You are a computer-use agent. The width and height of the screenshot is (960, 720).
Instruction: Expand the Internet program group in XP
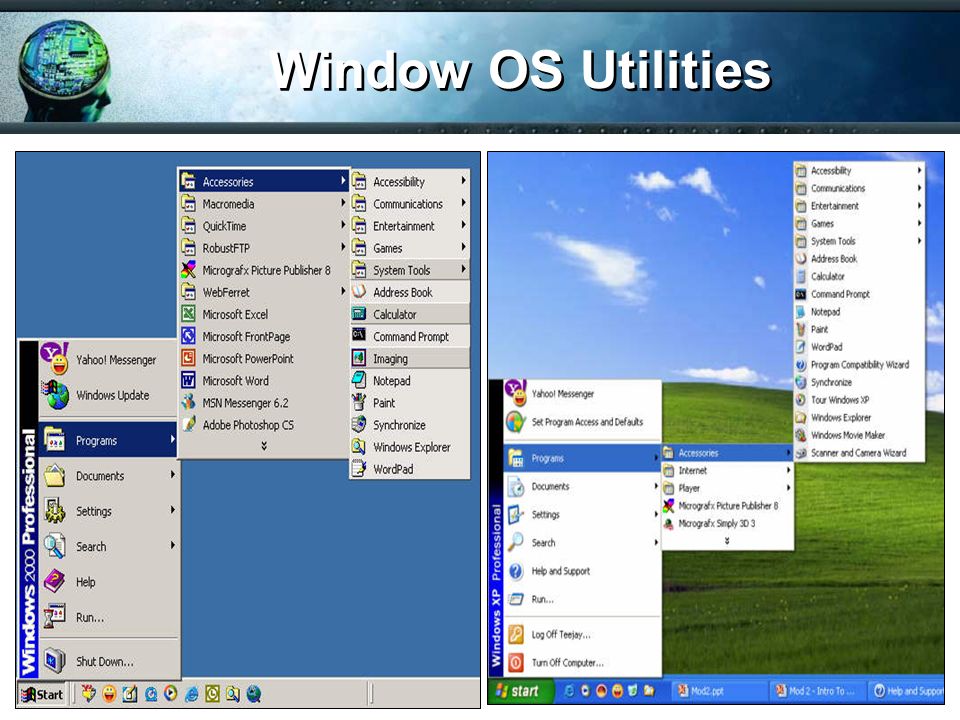click(x=727, y=470)
